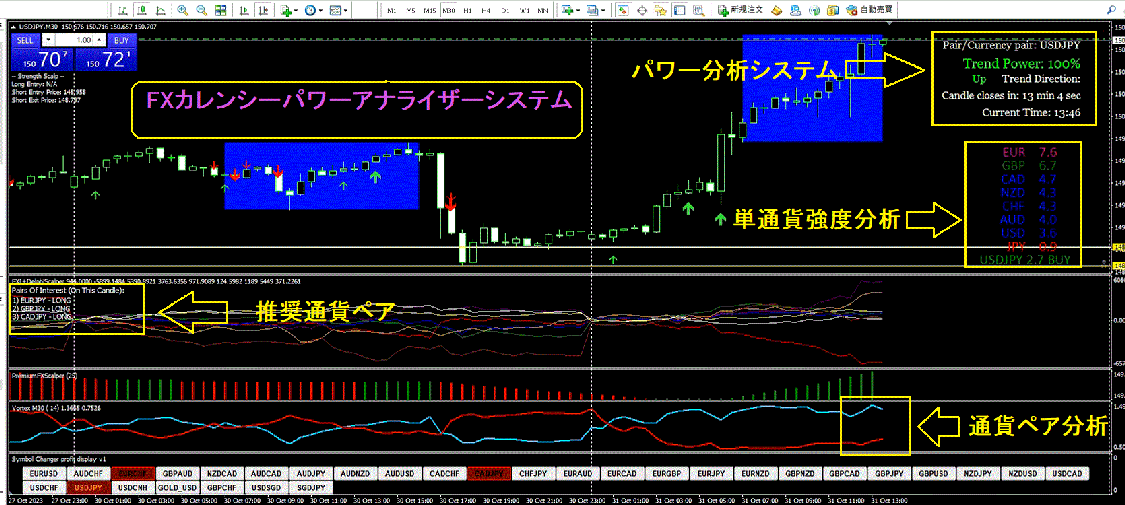This screenshot has width=1125, height=505.
Task: Click the BUY button
Action: (121, 41)
